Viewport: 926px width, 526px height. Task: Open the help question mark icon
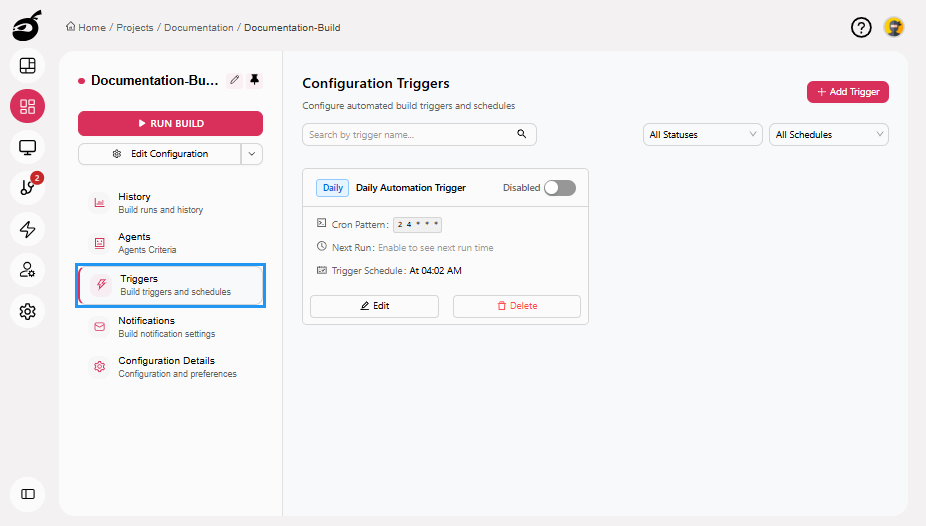coord(861,28)
